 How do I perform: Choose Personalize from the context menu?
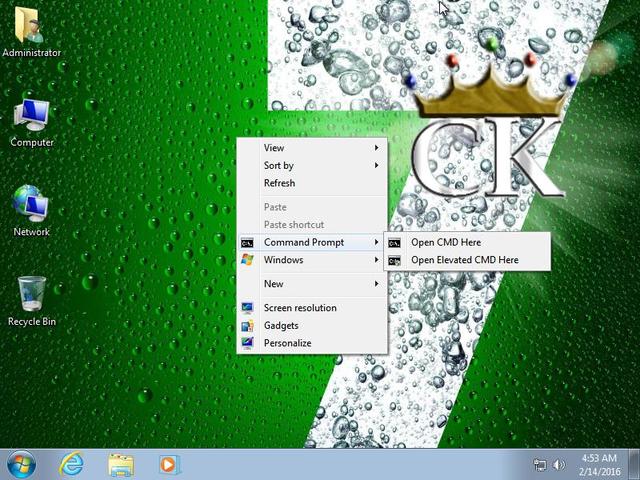coord(312,343)
